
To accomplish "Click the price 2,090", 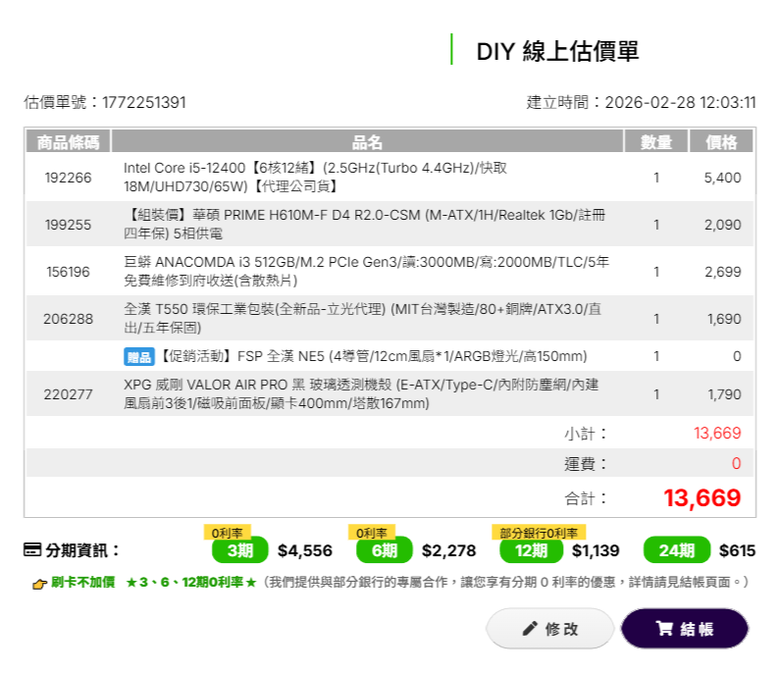I will pyautogui.click(x=722, y=225).
